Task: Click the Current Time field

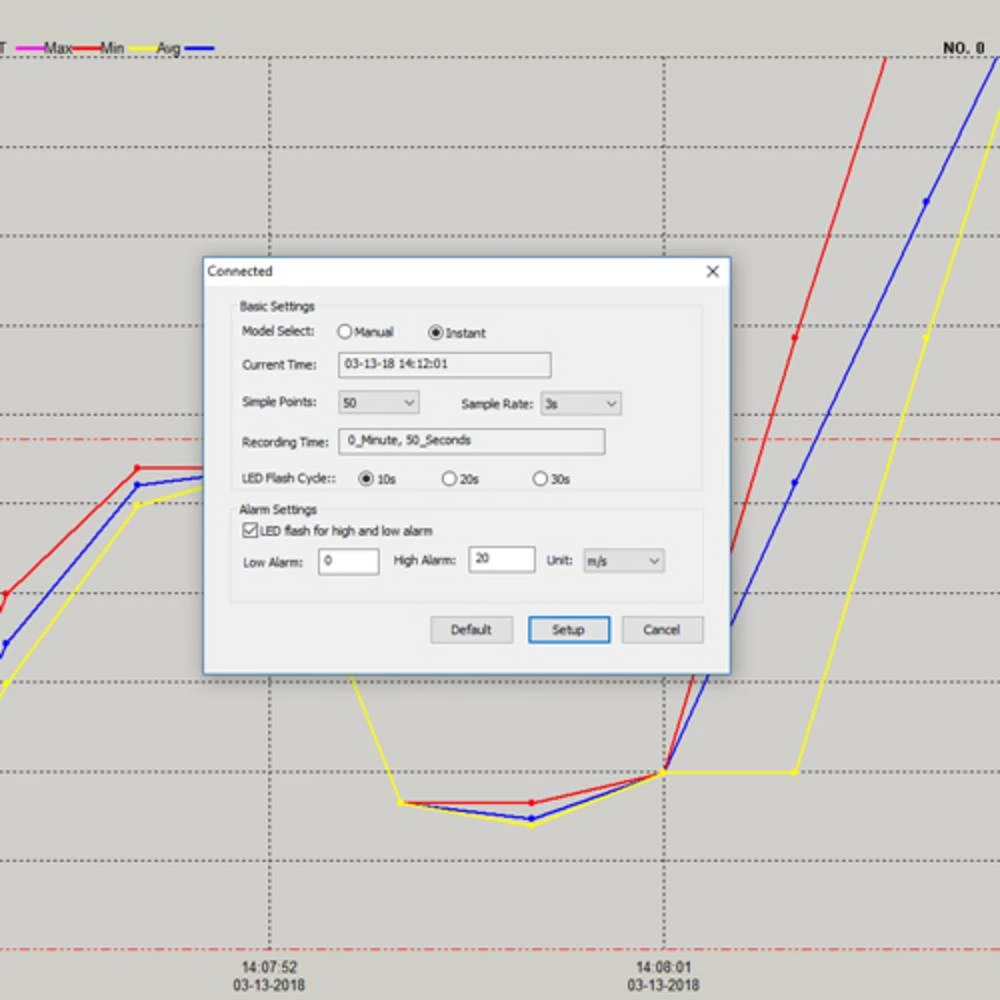Action: click(444, 365)
